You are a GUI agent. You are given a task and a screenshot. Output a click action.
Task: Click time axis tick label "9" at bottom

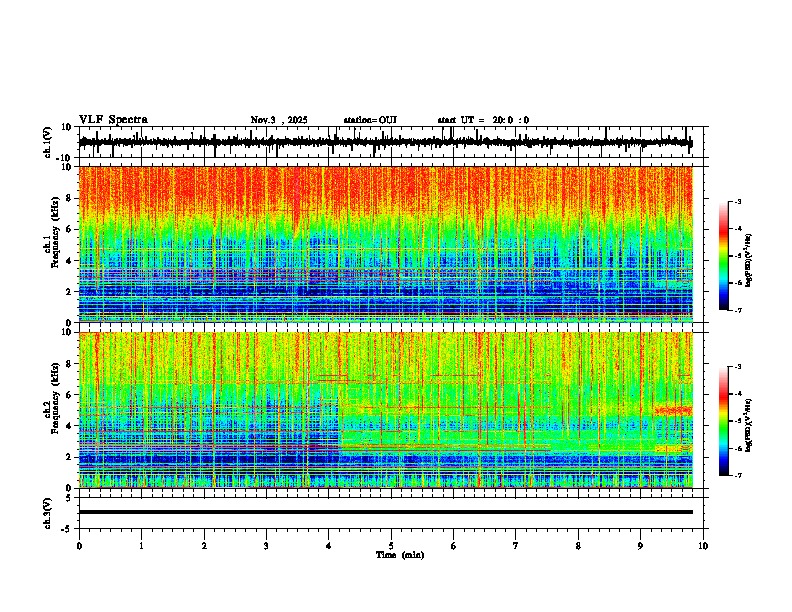[640, 546]
